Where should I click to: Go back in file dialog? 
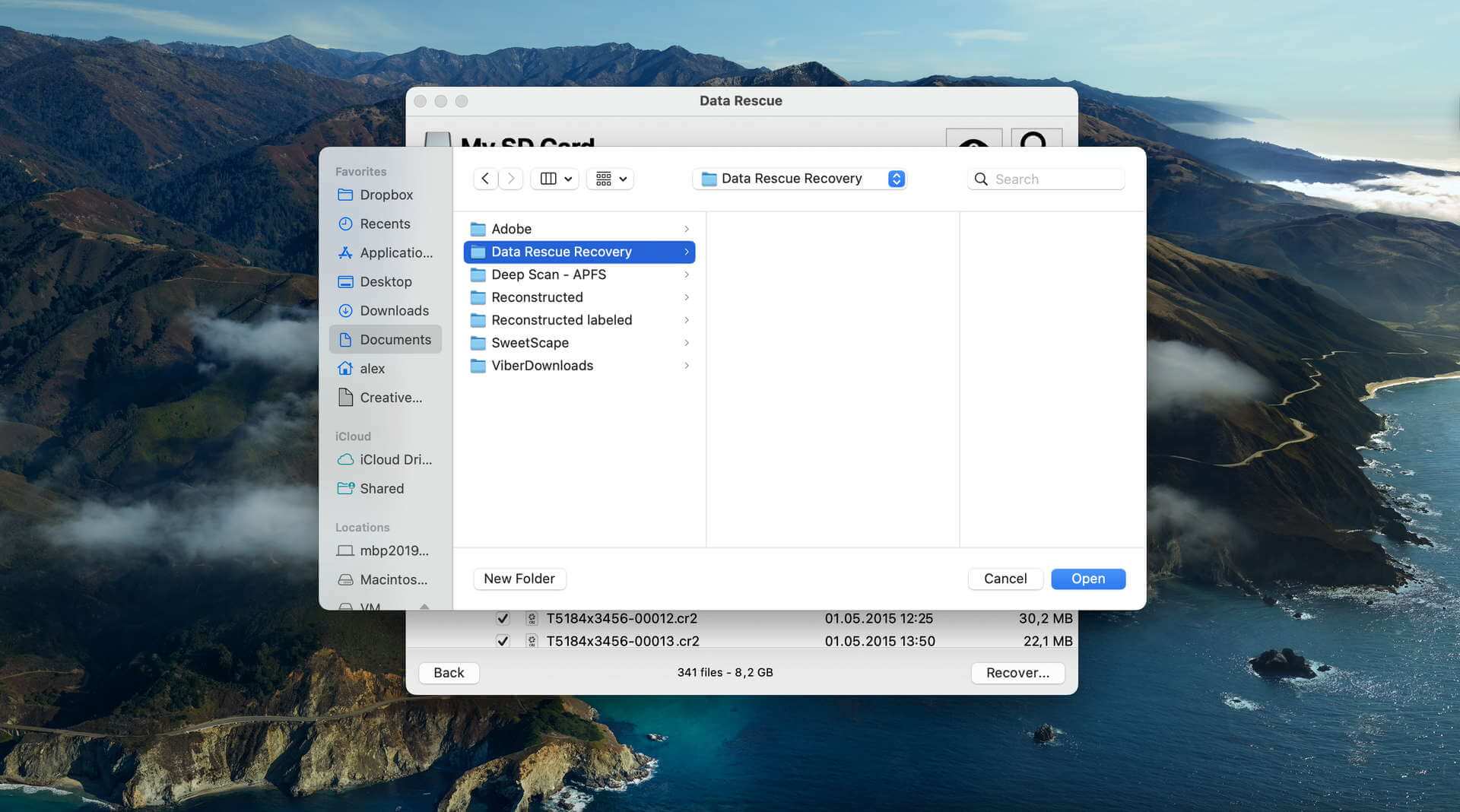click(485, 179)
